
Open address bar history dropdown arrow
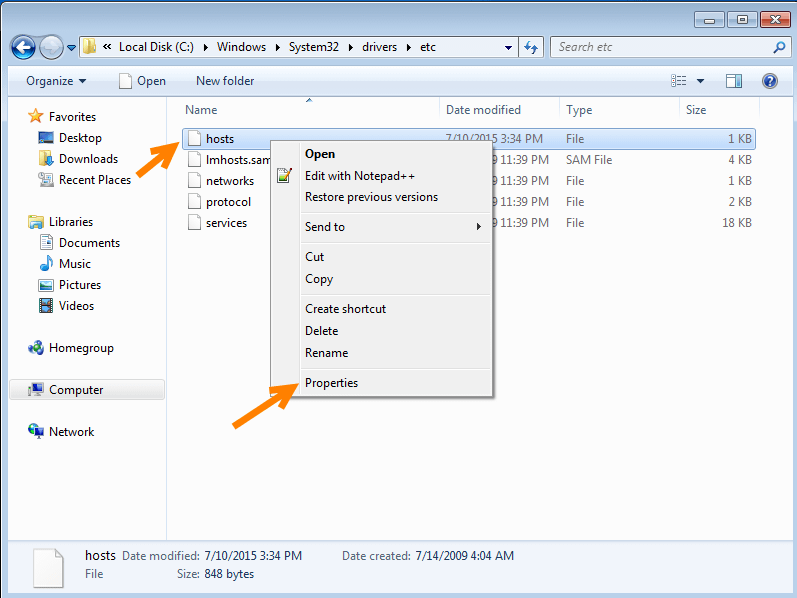[x=509, y=47]
